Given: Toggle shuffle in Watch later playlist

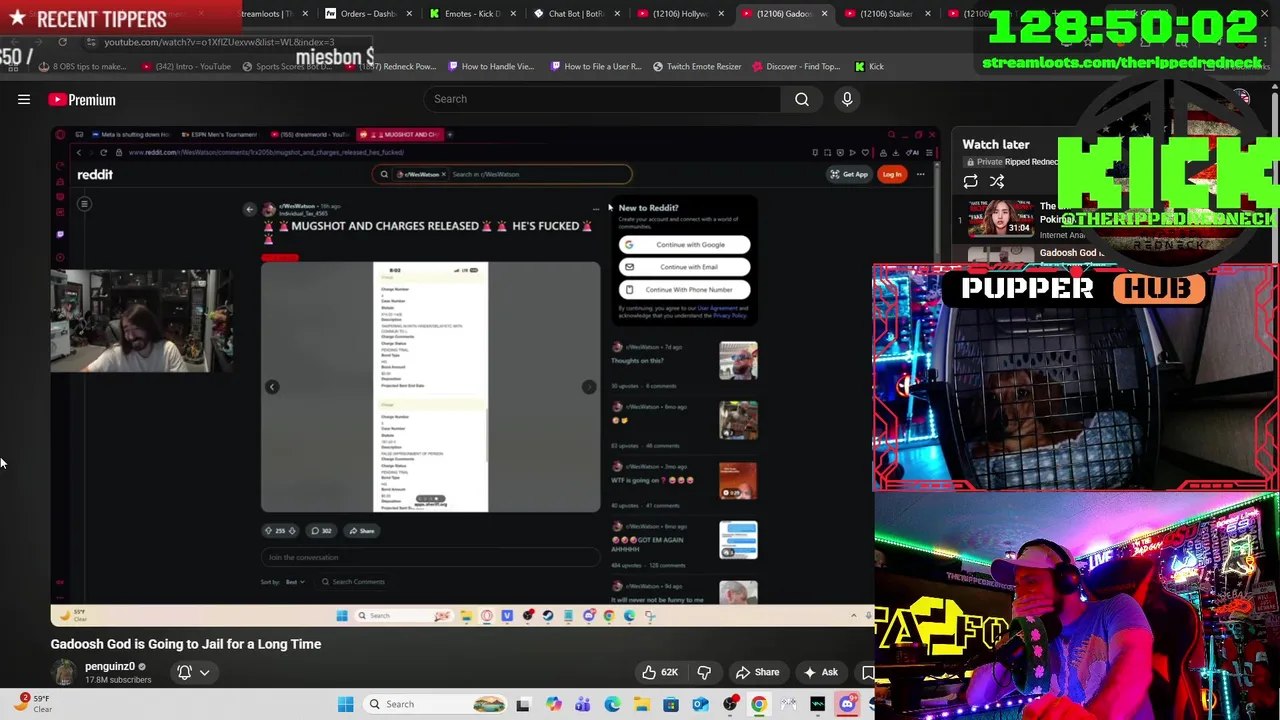Looking at the screenshot, I should pyautogui.click(x=997, y=181).
